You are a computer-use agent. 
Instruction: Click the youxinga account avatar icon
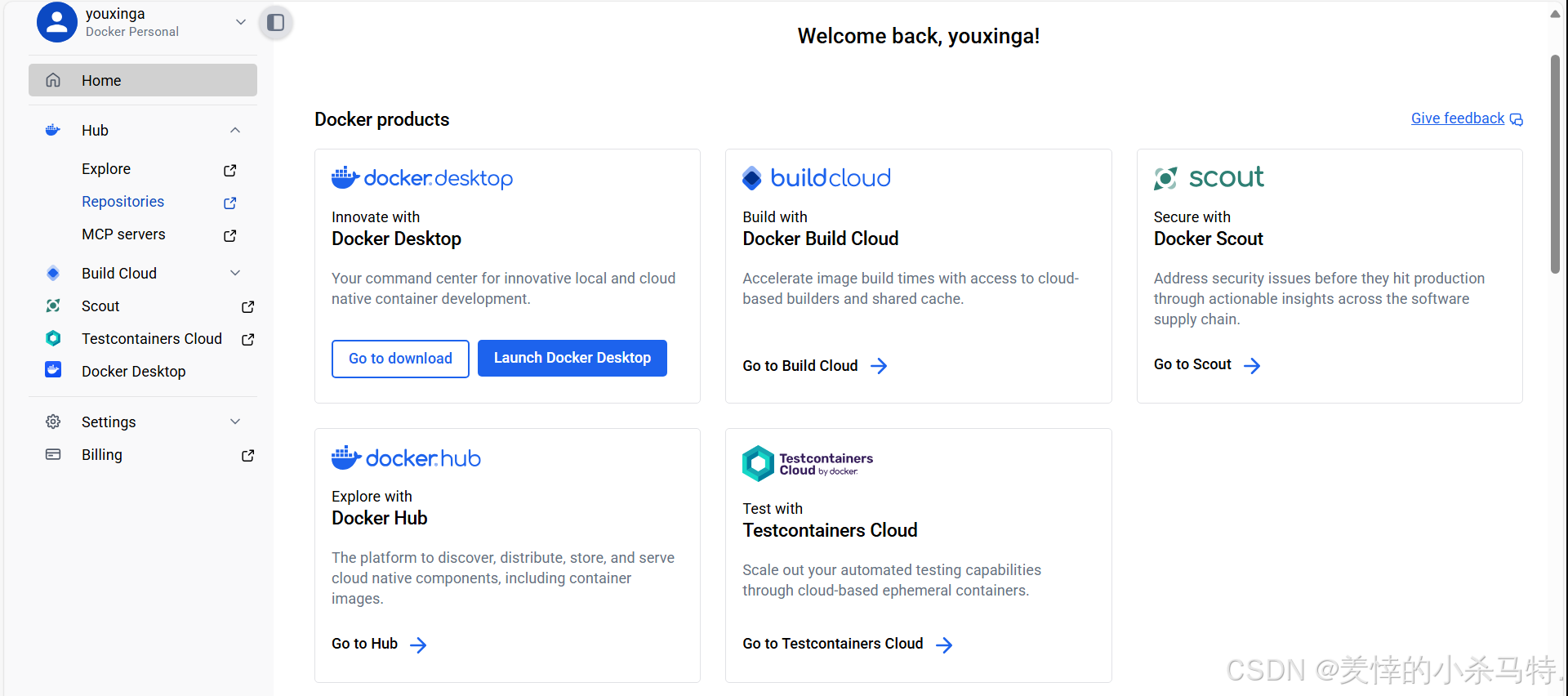pos(56,22)
